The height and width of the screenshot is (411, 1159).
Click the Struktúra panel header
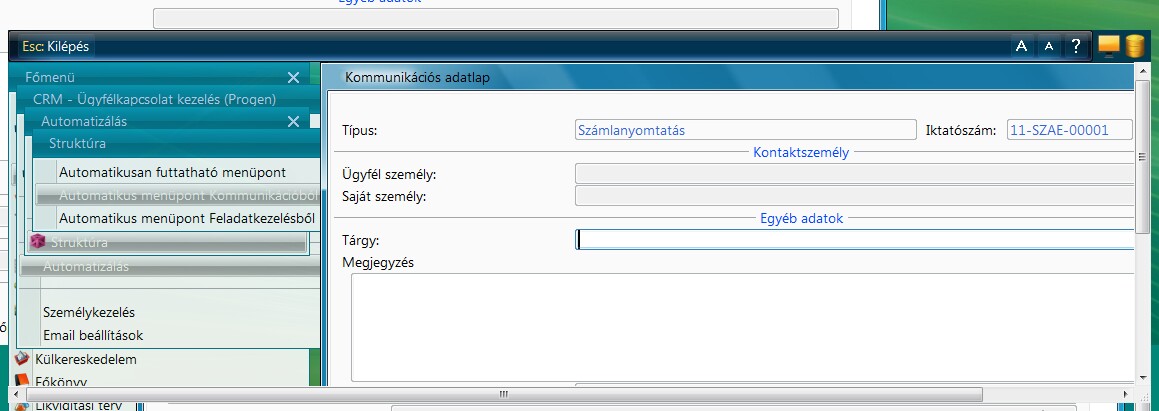click(177, 143)
